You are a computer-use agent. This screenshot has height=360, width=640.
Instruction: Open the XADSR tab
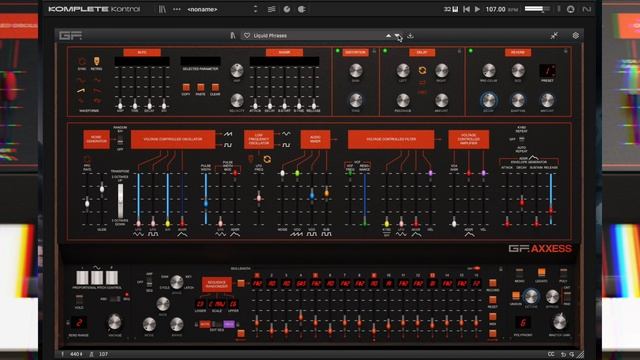[x=284, y=52]
